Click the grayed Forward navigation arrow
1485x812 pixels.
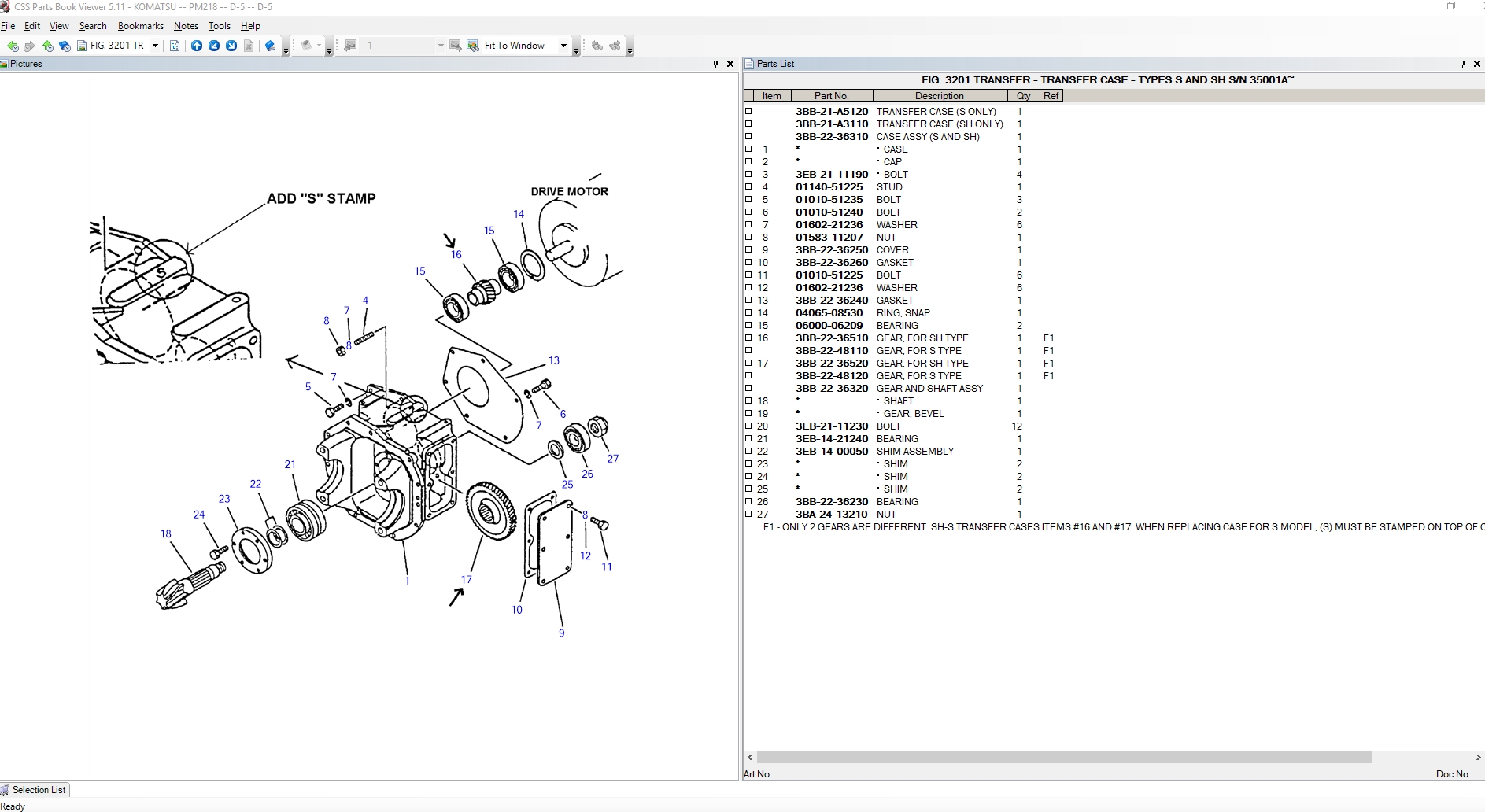coord(30,46)
